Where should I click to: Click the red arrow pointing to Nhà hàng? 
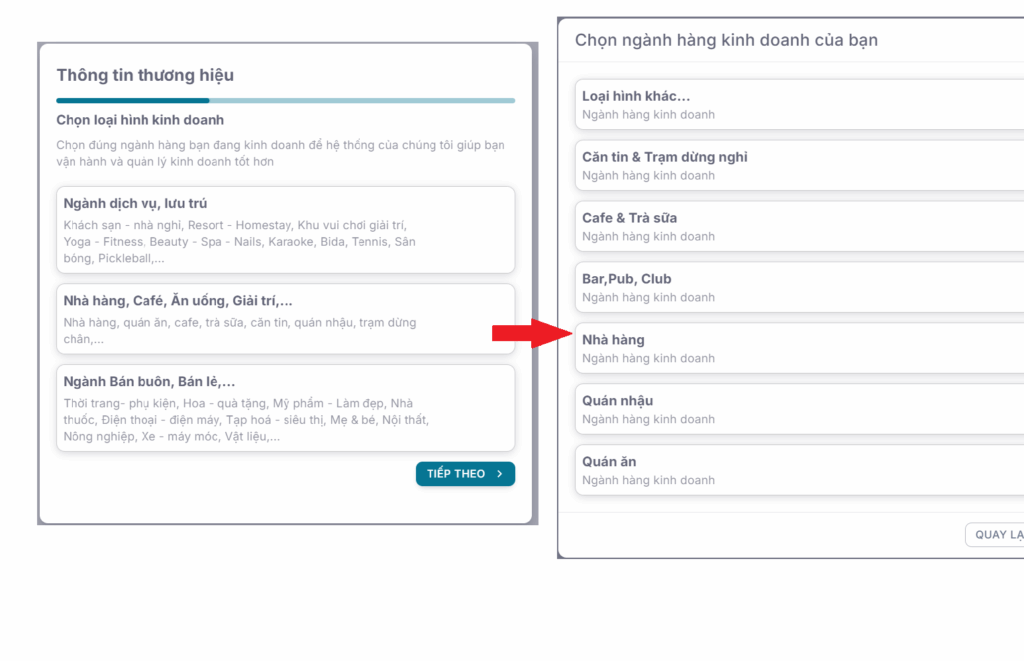coord(532,334)
